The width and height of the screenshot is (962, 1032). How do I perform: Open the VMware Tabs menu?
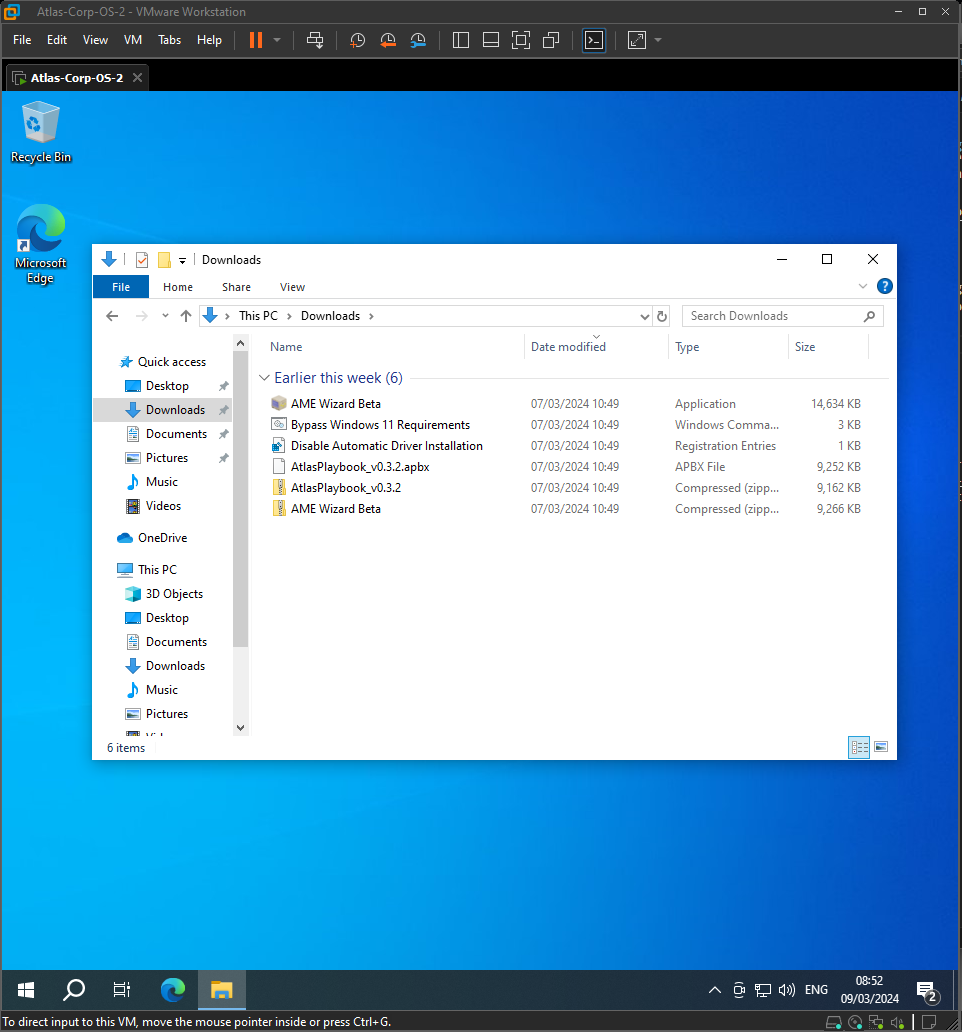coord(169,40)
